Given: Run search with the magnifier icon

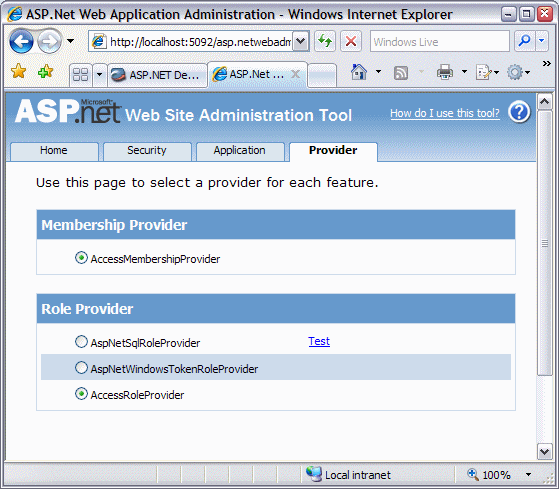Looking at the screenshot, I should click(x=524, y=41).
